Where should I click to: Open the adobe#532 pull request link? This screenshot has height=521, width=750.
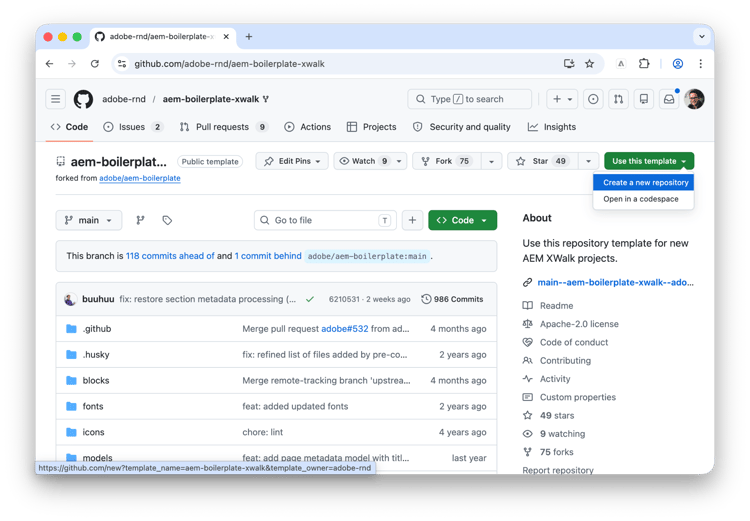click(344, 329)
